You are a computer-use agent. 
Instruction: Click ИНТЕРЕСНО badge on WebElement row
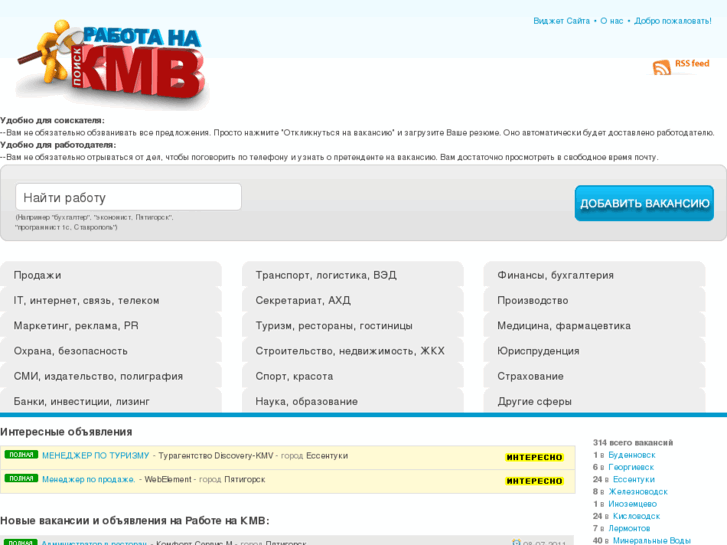click(534, 481)
